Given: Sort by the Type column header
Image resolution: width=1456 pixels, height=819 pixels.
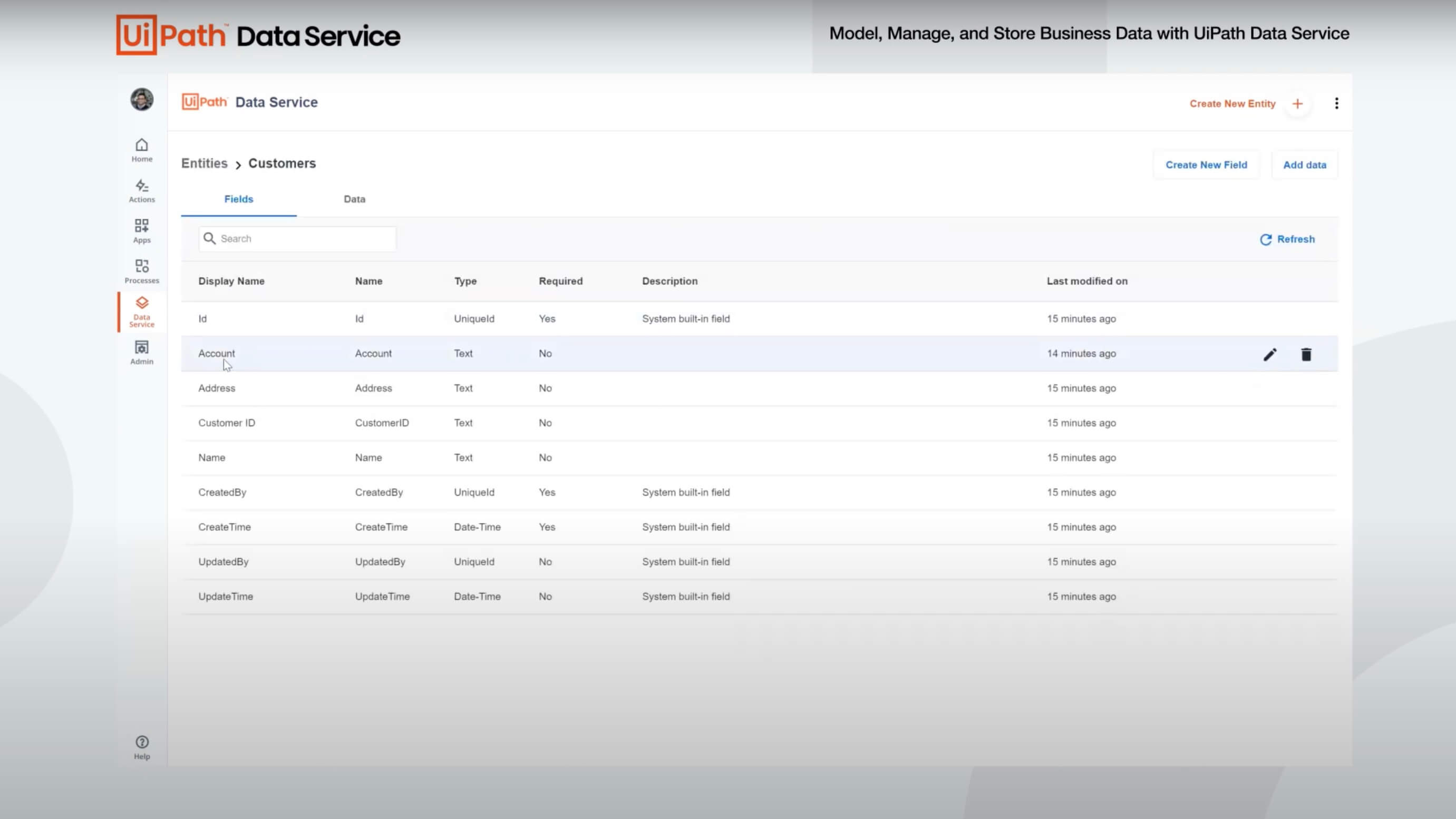Looking at the screenshot, I should 465,281.
